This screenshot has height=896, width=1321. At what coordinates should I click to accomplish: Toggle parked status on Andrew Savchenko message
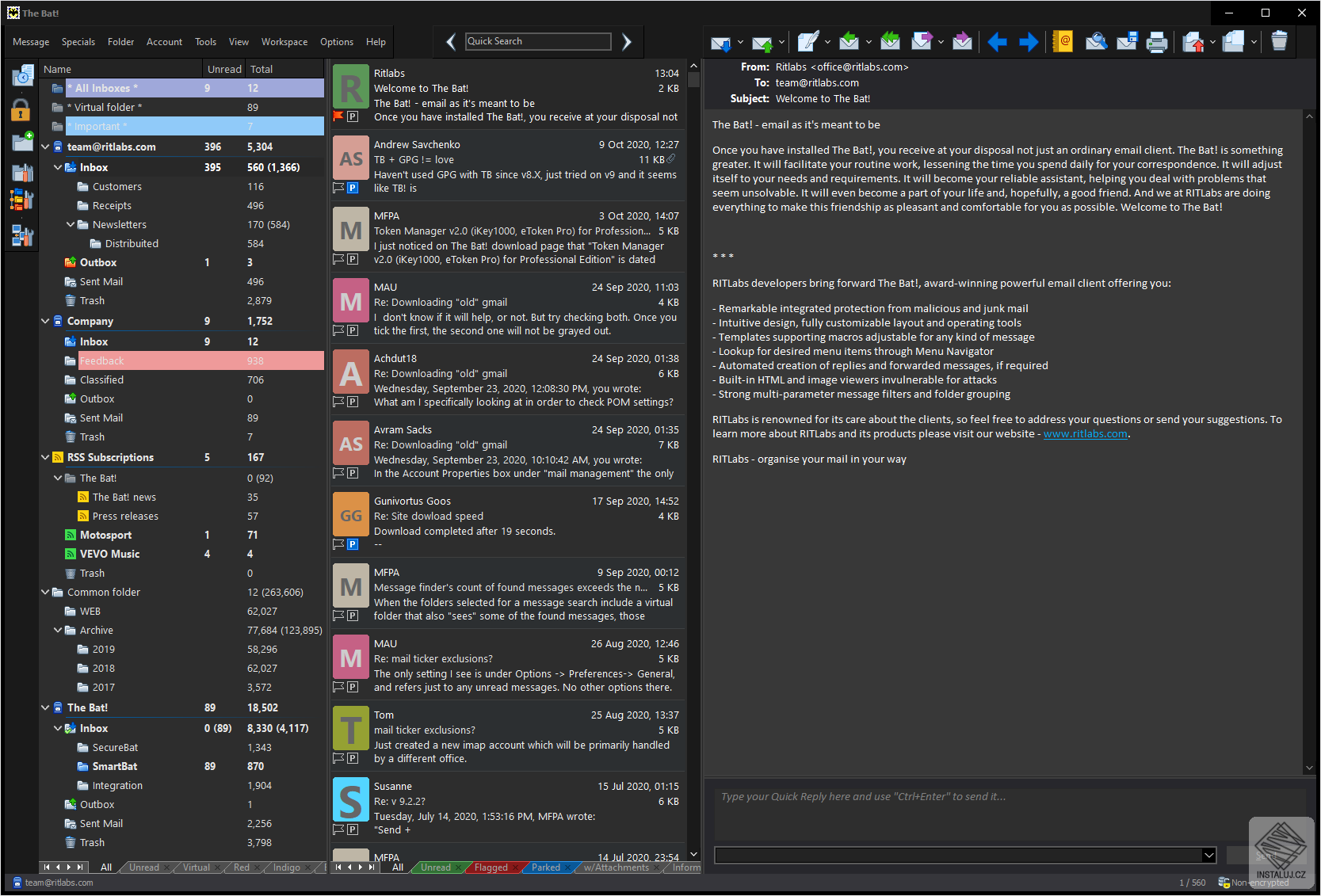[x=353, y=188]
